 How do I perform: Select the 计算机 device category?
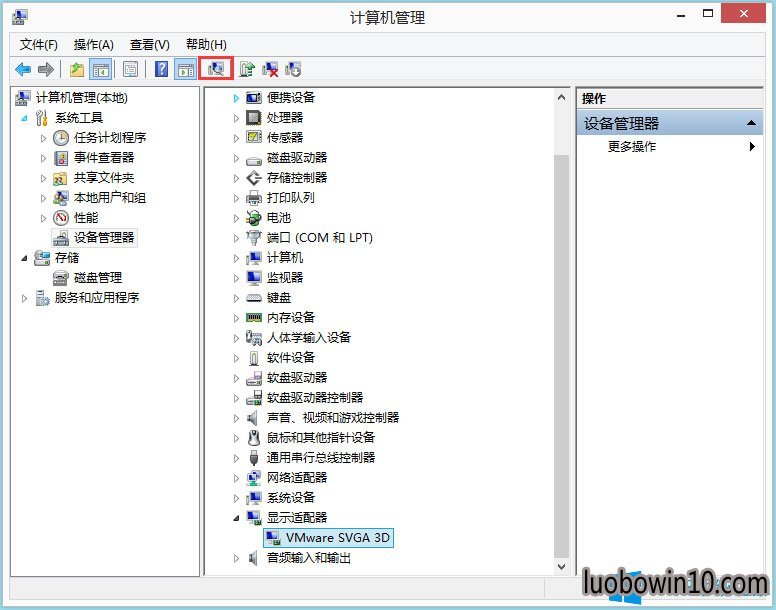tap(285, 258)
